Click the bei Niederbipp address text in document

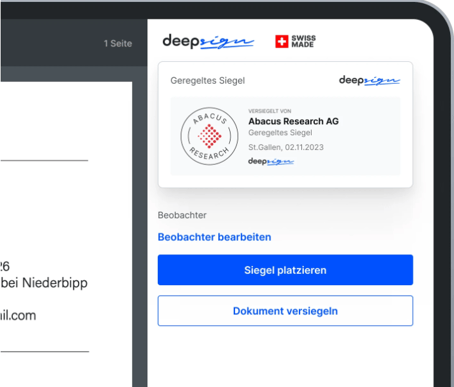(x=44, y=283)
